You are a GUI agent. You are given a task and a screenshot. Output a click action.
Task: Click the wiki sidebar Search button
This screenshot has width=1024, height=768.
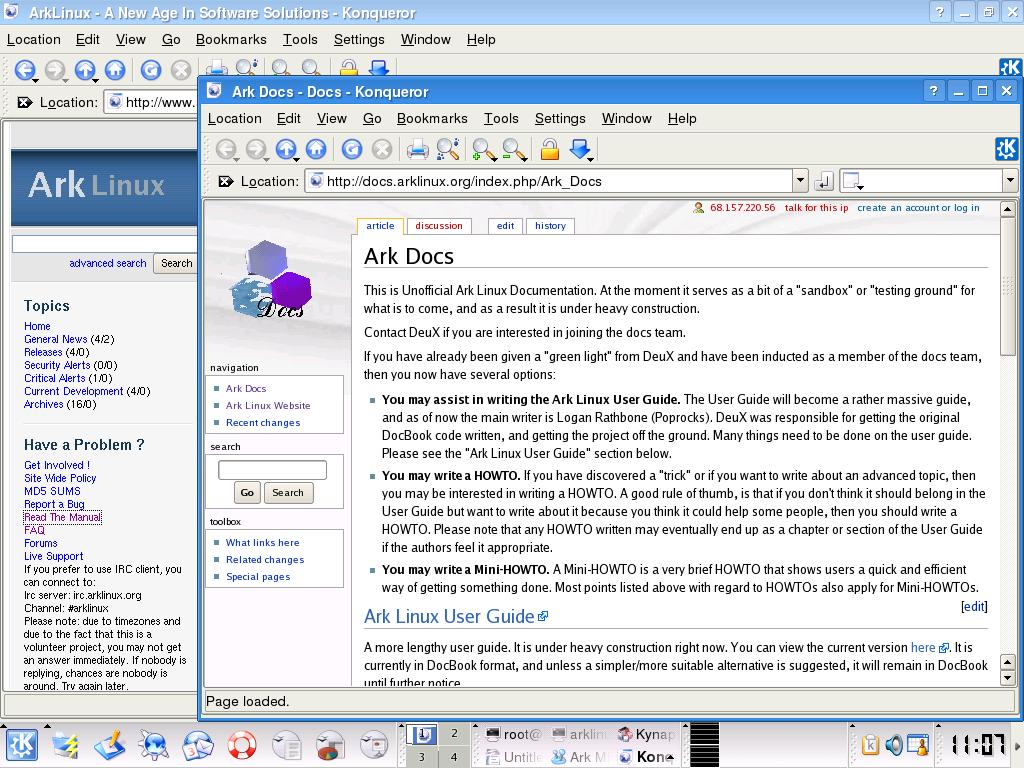coord(288,492)
